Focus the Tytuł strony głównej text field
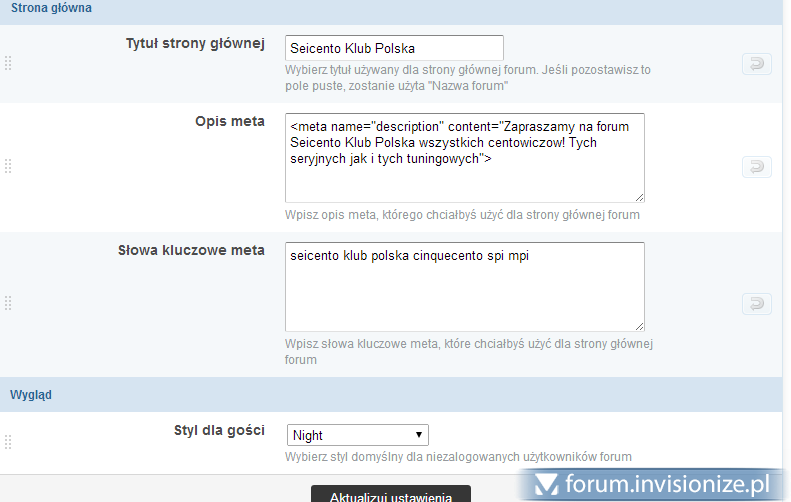The width and height of the screenshot is (791, 502). click(393, 48)
